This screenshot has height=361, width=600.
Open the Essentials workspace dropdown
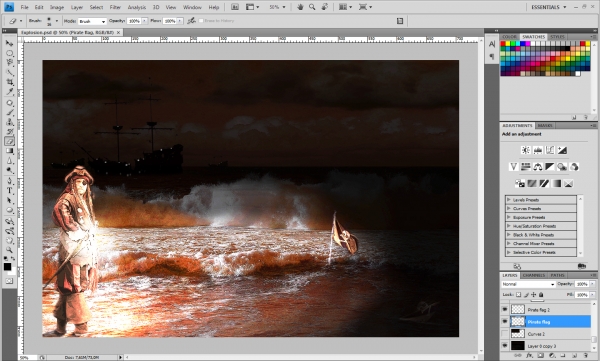coord(548,7)
